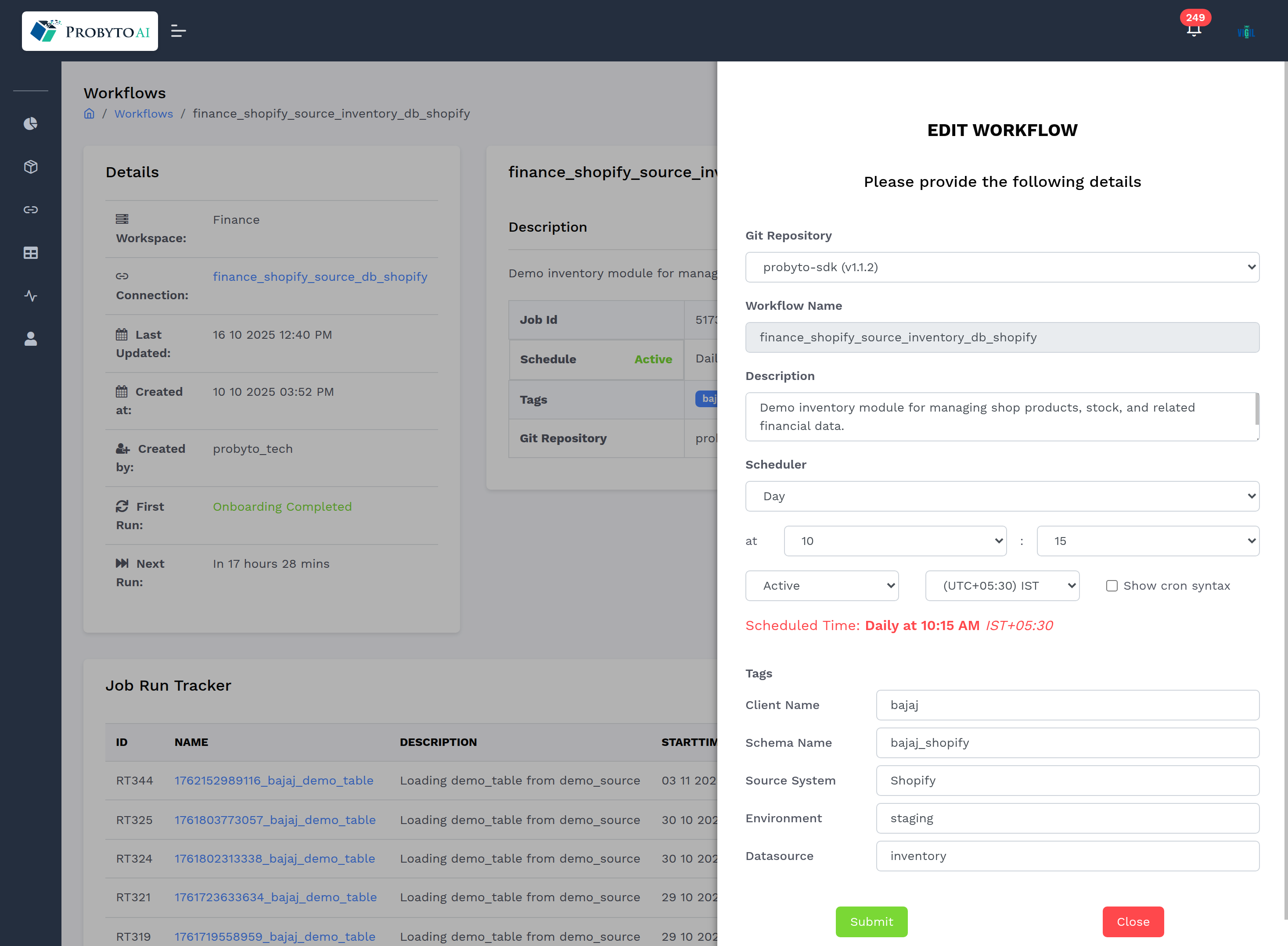This screenshot has width=1288, height=946.
Task: Open the Scheduler frequency Day dropdown
Action: 1001,496
